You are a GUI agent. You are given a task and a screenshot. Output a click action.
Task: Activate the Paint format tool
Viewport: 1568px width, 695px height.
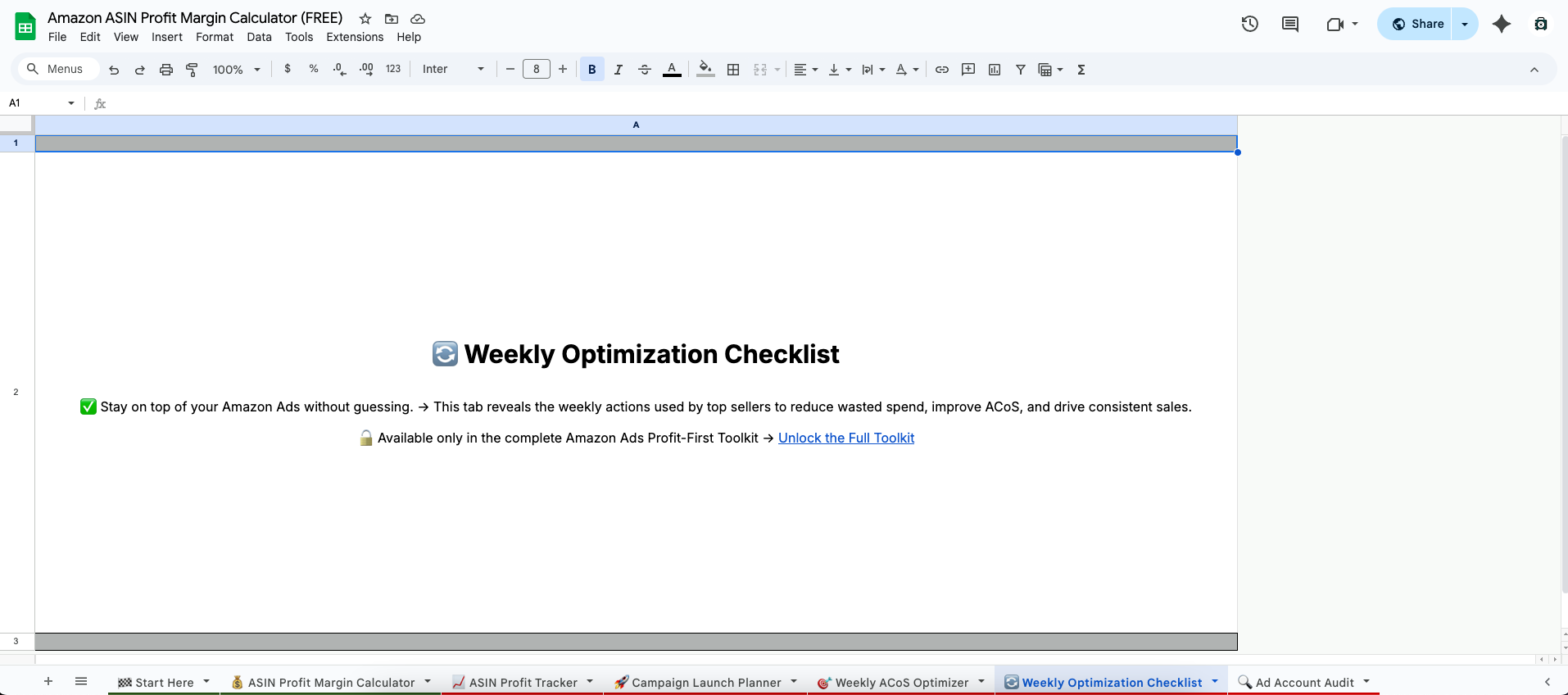[193, 70]
